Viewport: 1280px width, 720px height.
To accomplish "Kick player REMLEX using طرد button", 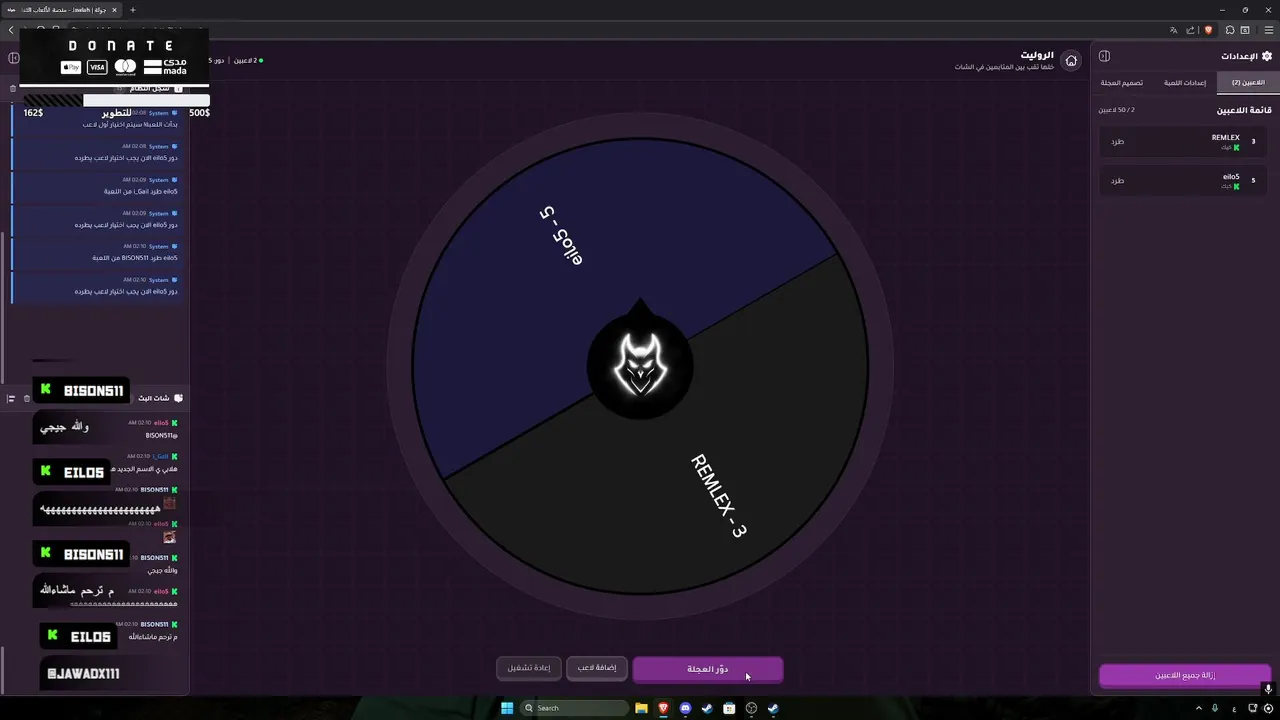I will [1117, 142].
